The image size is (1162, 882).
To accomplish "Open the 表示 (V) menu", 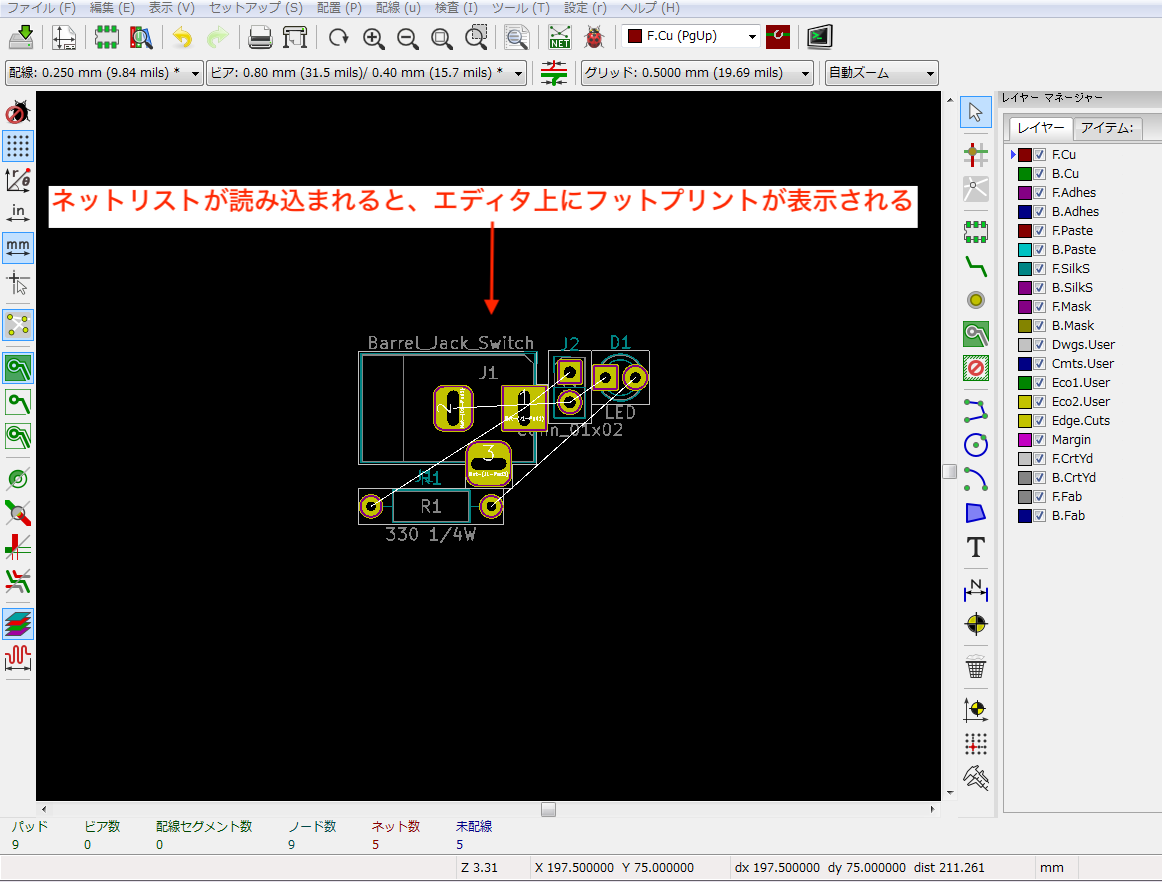I will pyautogui.click(x=171, y=8).
